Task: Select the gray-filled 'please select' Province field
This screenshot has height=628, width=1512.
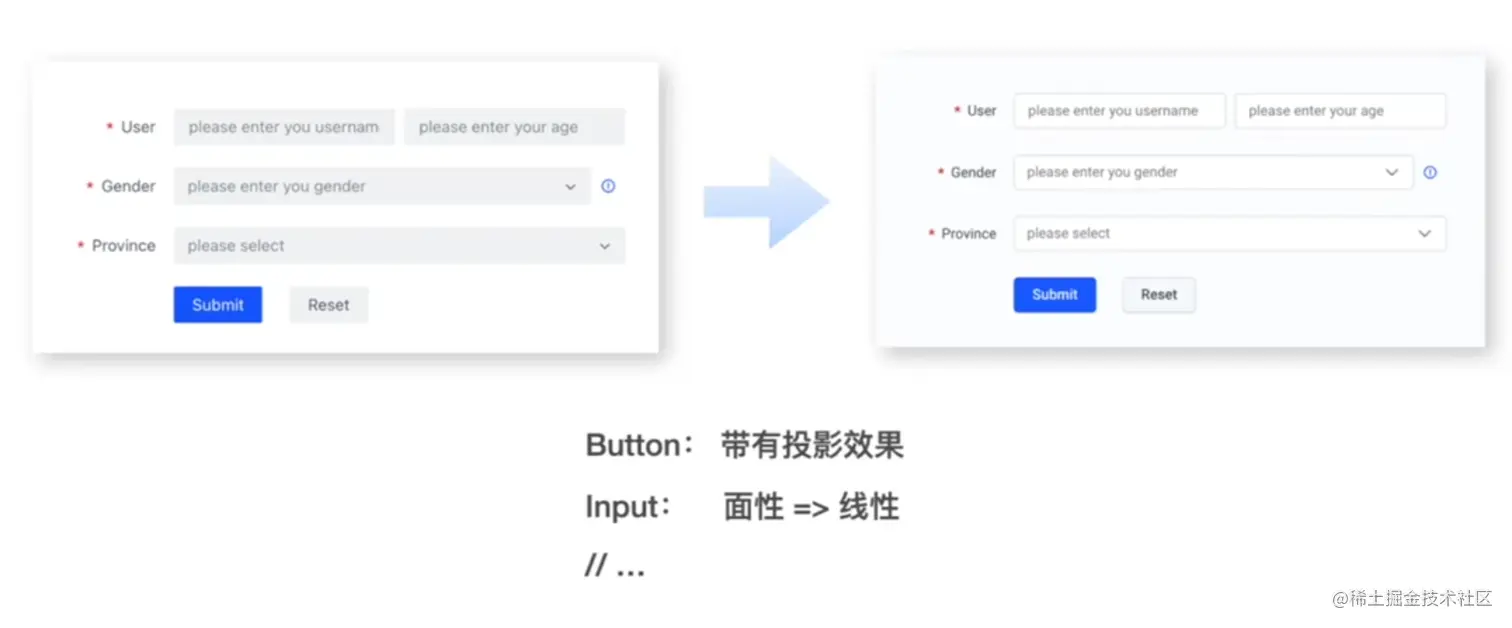Action: point(399,246)
